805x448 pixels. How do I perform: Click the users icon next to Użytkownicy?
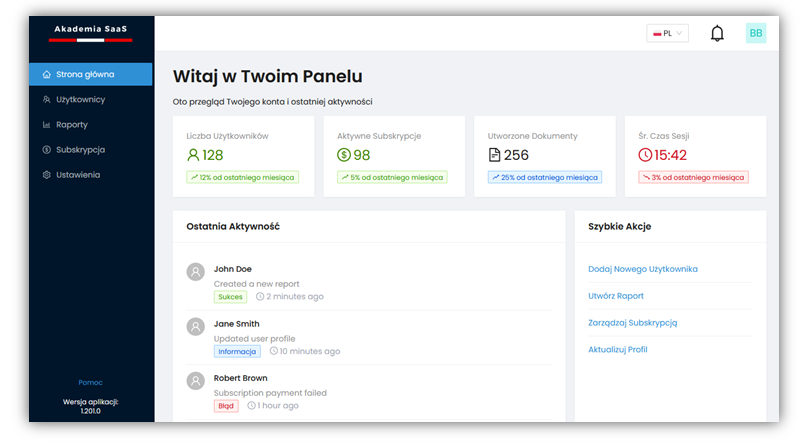coord(47,100)
